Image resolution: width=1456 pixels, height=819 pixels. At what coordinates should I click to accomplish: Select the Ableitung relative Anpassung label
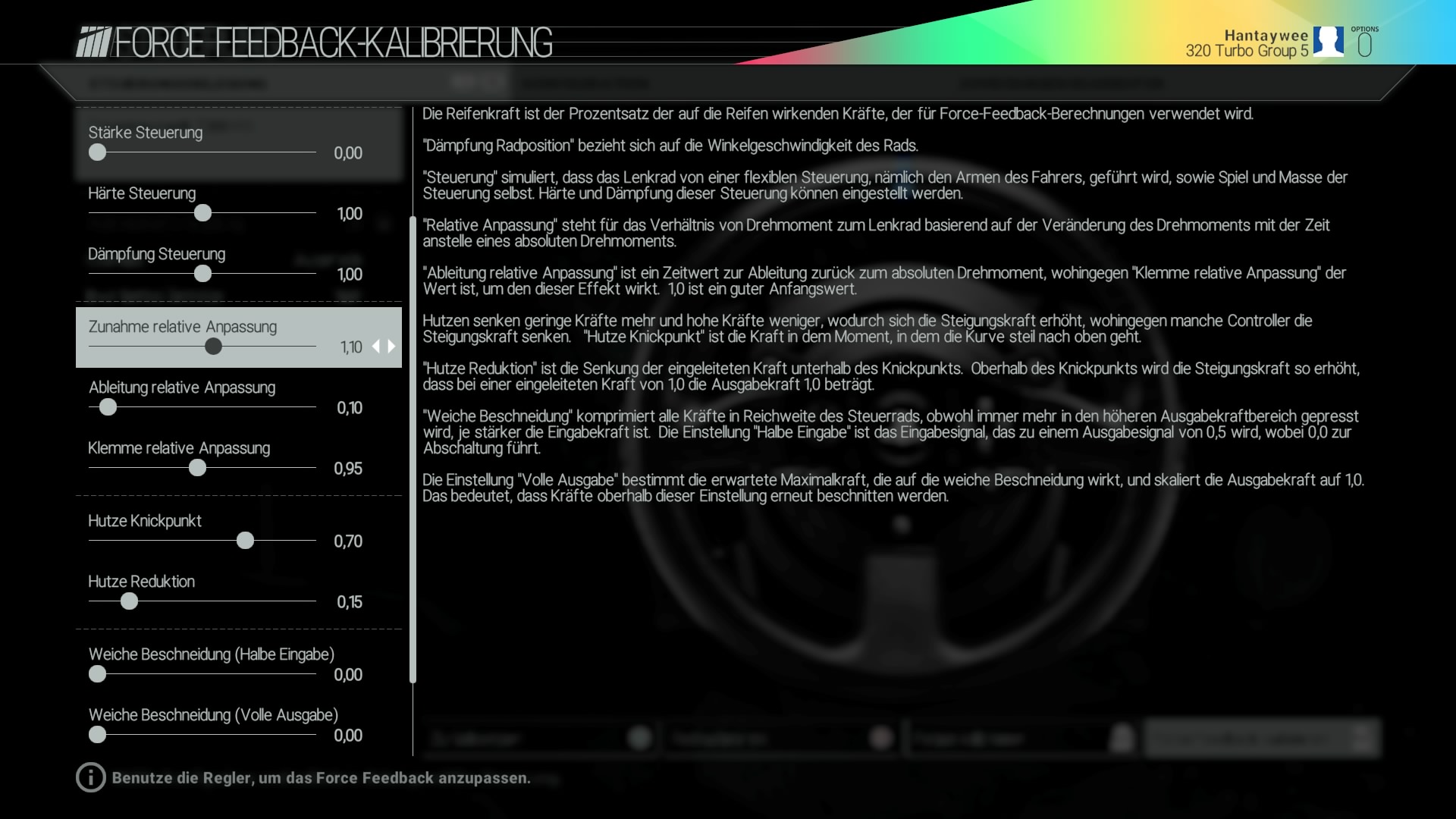click(x=182, y=388)
